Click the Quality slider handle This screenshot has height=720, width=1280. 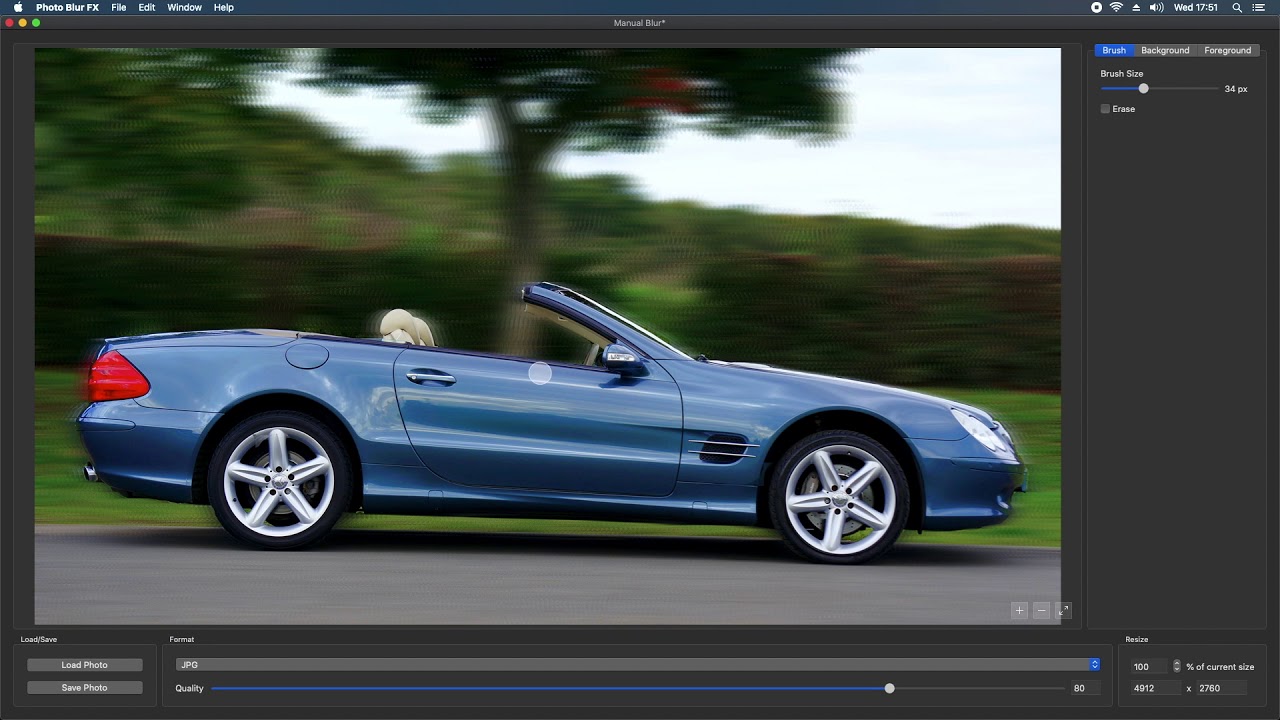889,688
